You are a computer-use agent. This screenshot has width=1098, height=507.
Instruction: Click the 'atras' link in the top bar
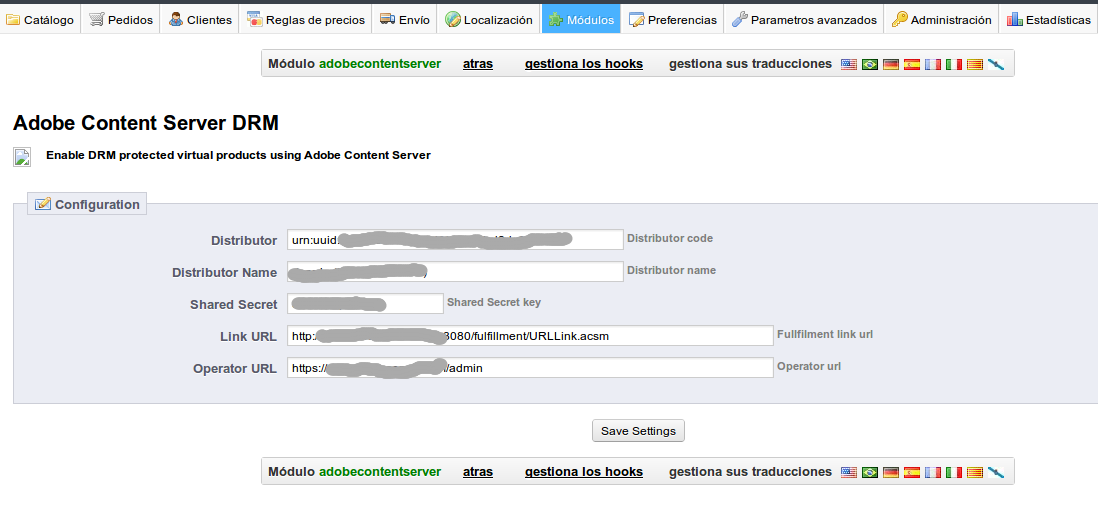click(478, 64)
